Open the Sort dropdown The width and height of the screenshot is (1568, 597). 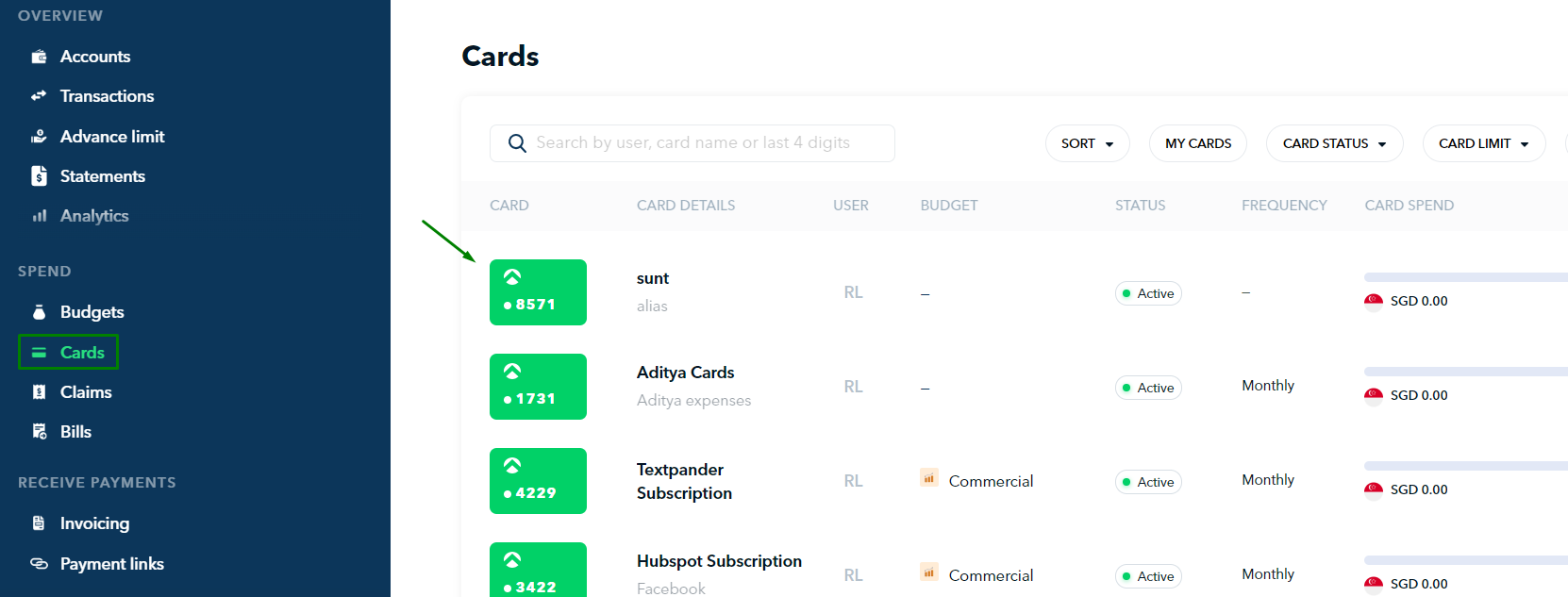pos(1087,143)
